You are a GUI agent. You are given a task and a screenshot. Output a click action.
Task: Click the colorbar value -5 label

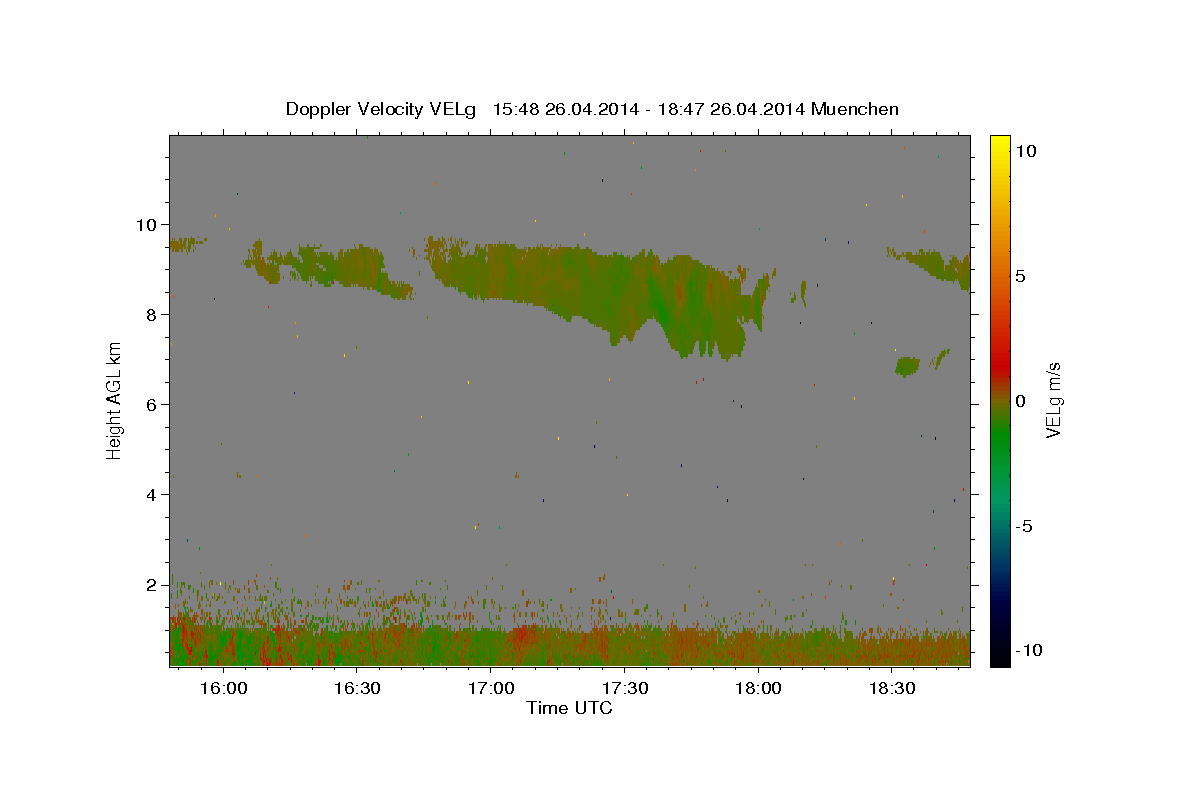click(1024, 526)
